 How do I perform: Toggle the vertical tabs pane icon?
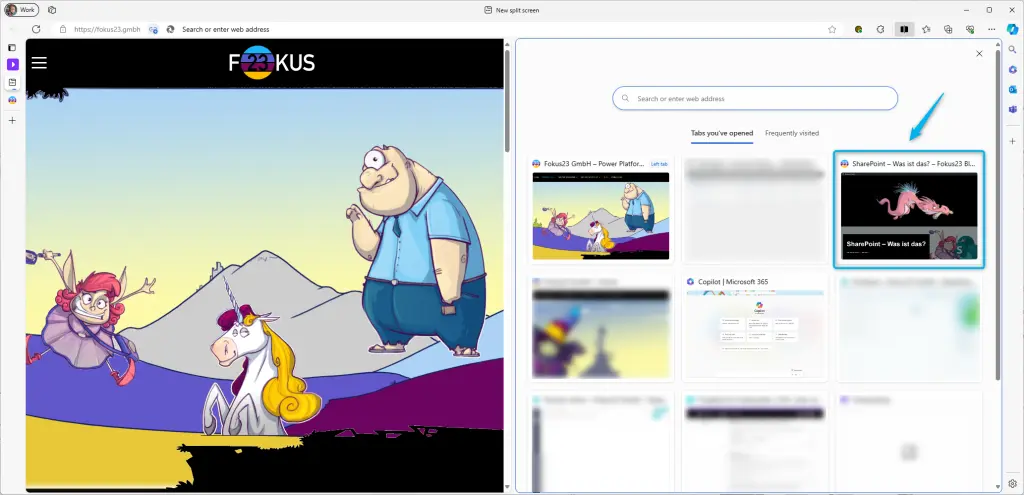[12, 48]
